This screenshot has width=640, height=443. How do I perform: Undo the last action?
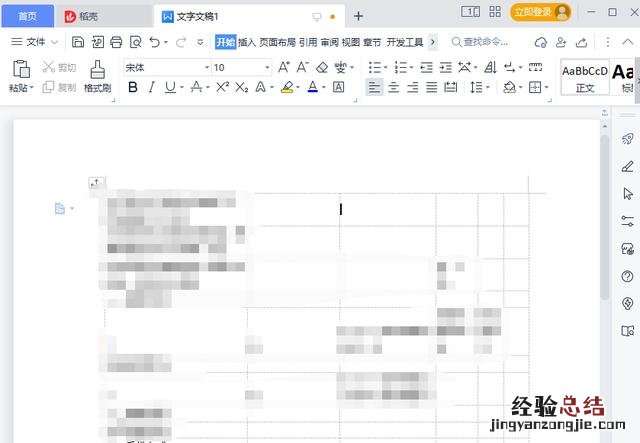tap(155, 42)
